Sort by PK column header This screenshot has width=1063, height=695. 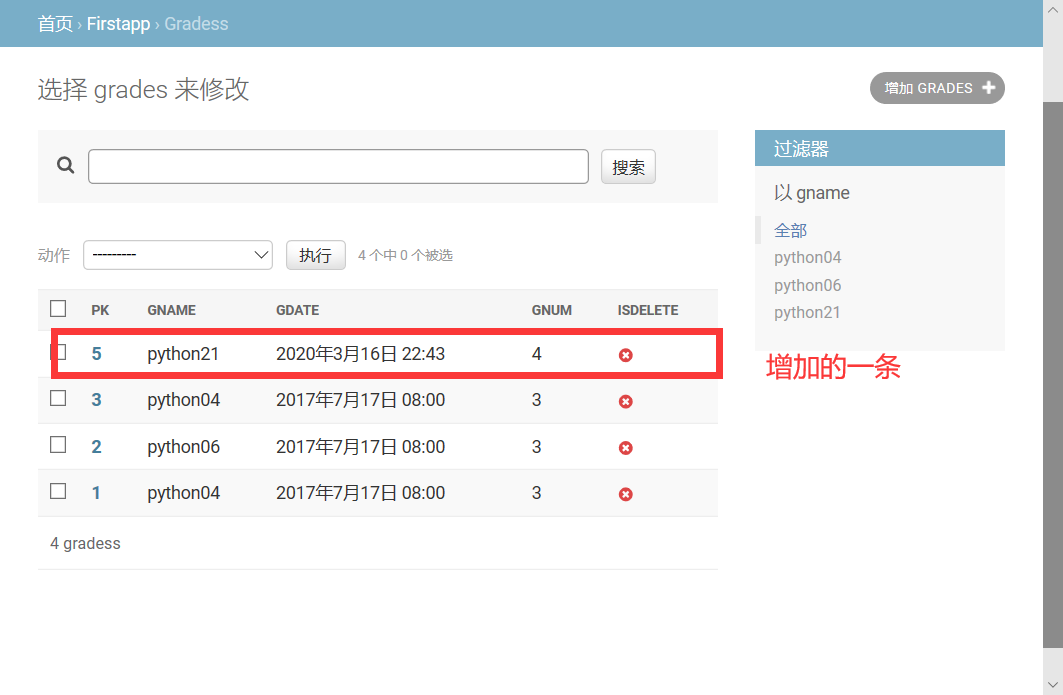coord(100,311)
